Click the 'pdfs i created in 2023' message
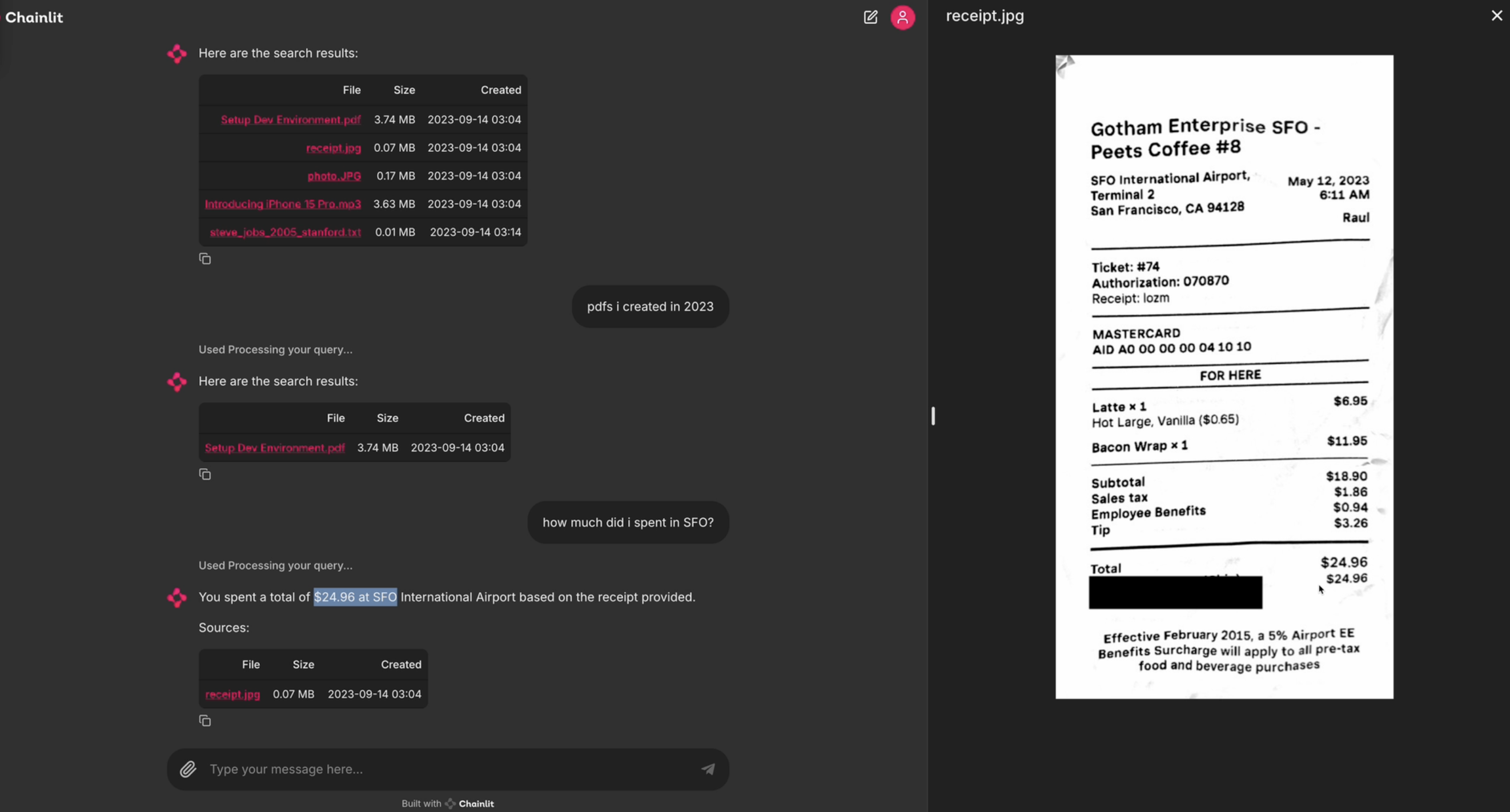 (x=650, y=307)
